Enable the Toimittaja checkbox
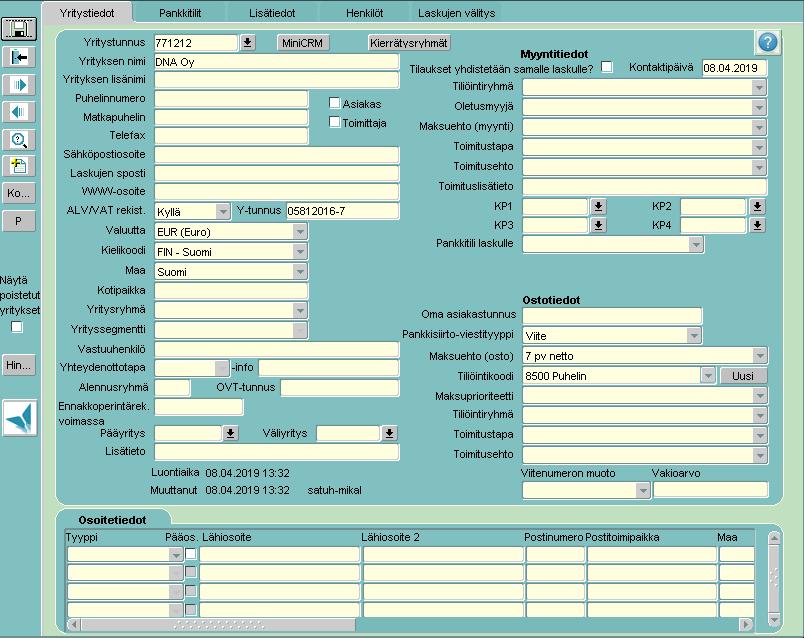 (x=334, y=122)
